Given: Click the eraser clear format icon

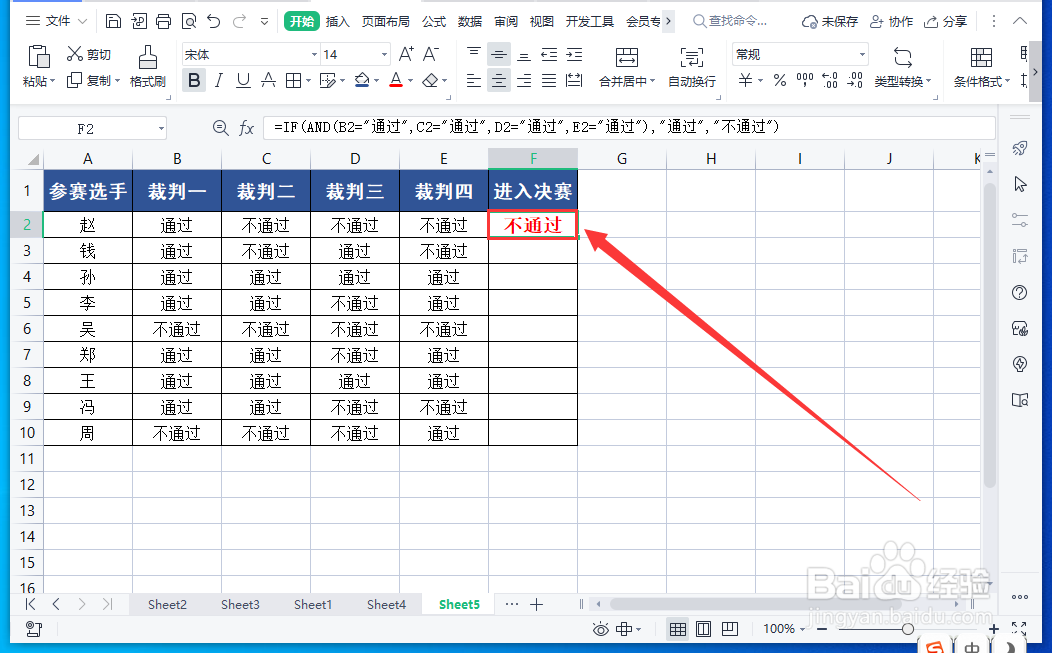Looking at the screenshot, I should tap(430, 81).
